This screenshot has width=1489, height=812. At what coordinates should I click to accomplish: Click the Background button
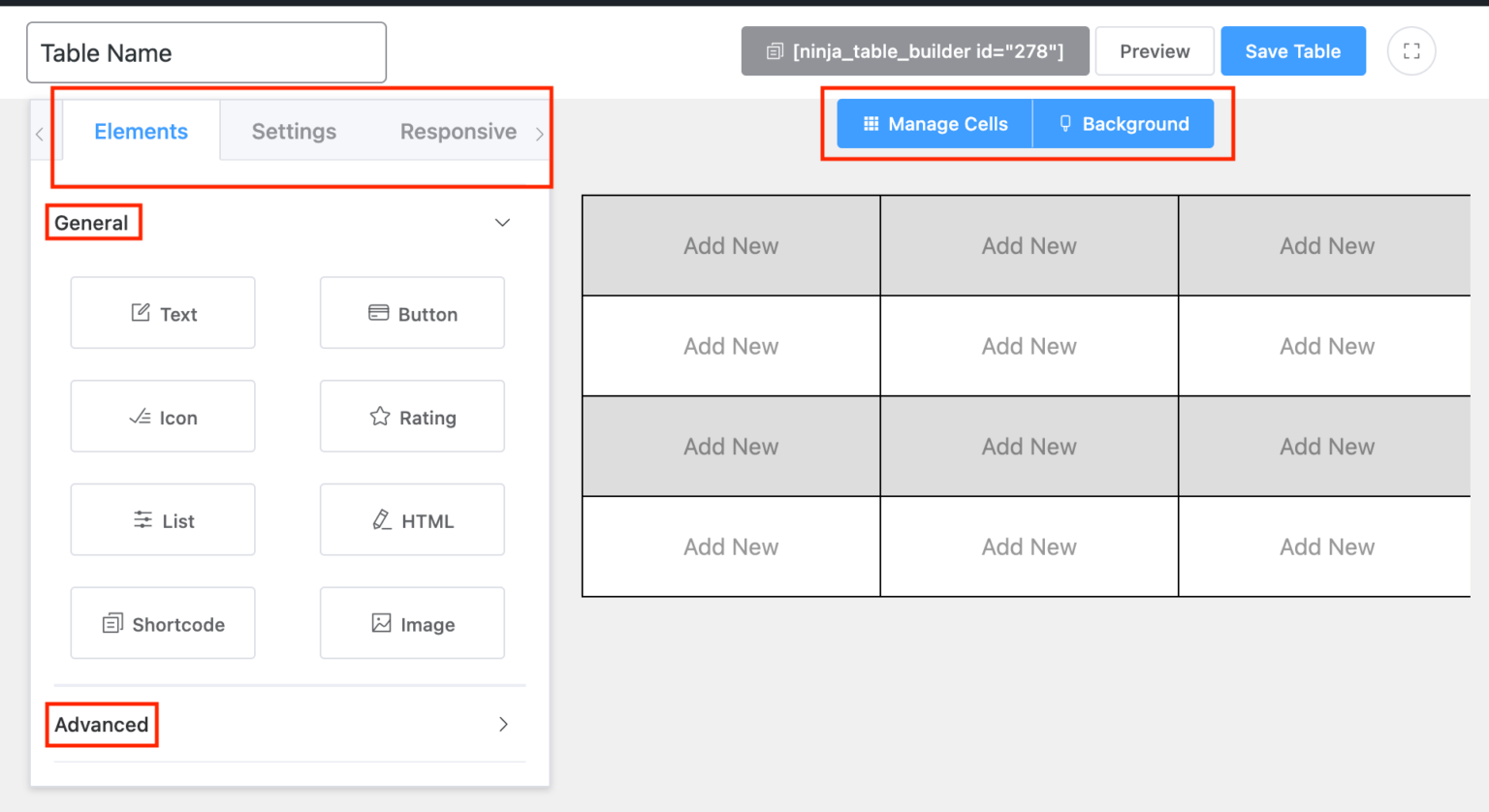click(x=1124, y=123)
